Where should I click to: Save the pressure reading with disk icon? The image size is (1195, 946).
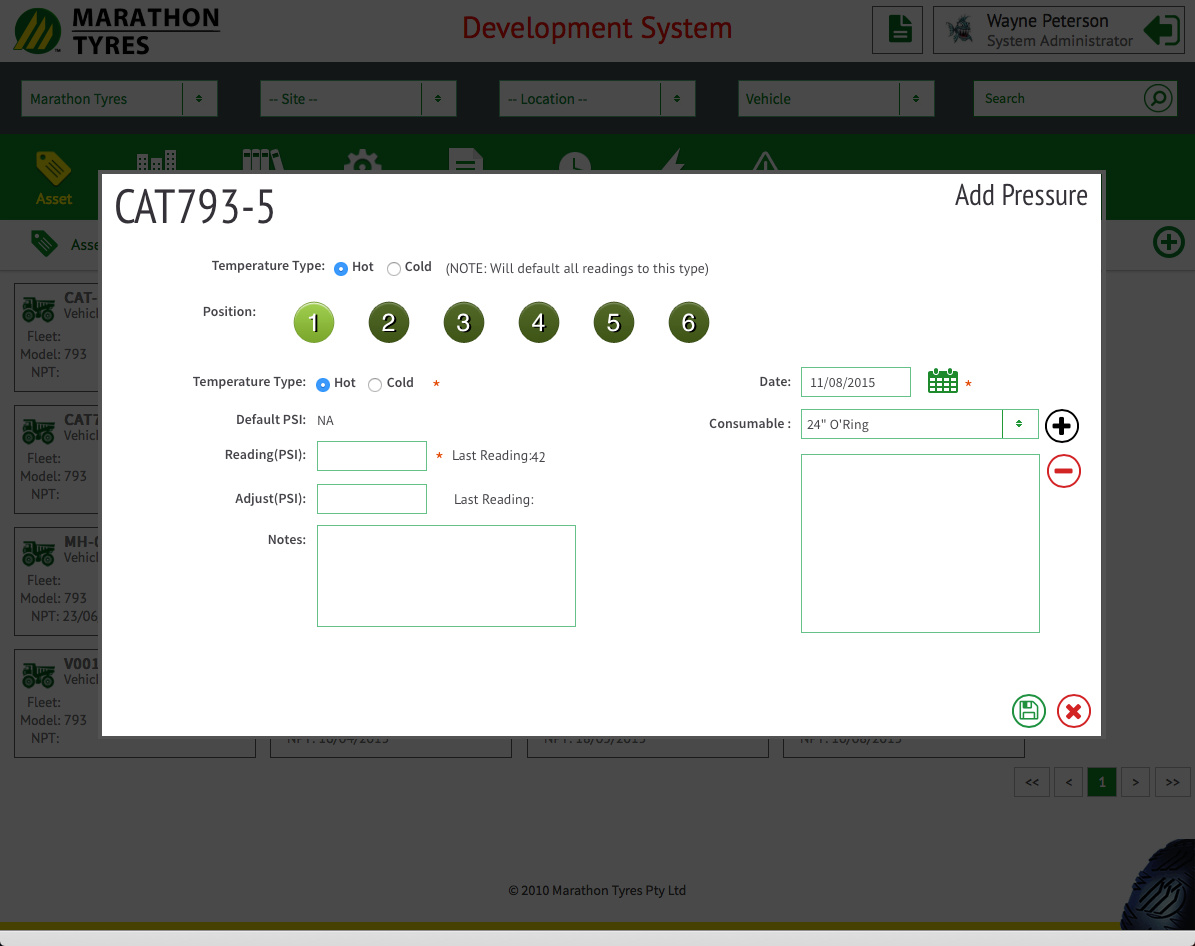pyautogui.click(x=1028, y=711)
